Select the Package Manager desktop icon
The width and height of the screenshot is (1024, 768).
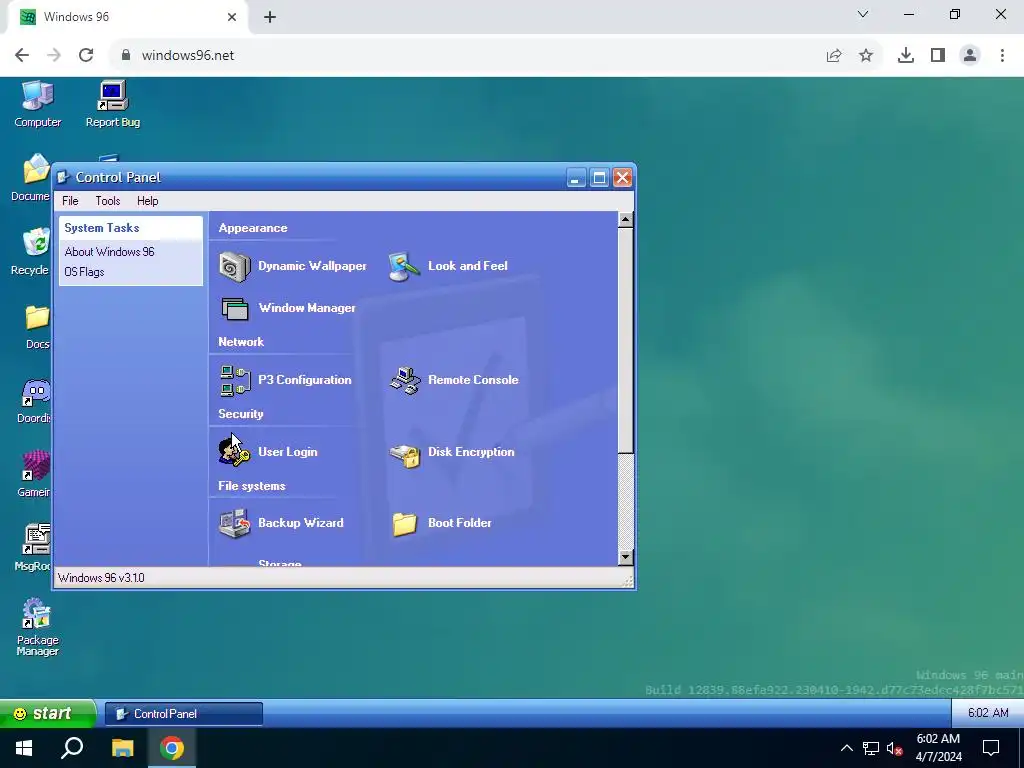pos(37,627)
